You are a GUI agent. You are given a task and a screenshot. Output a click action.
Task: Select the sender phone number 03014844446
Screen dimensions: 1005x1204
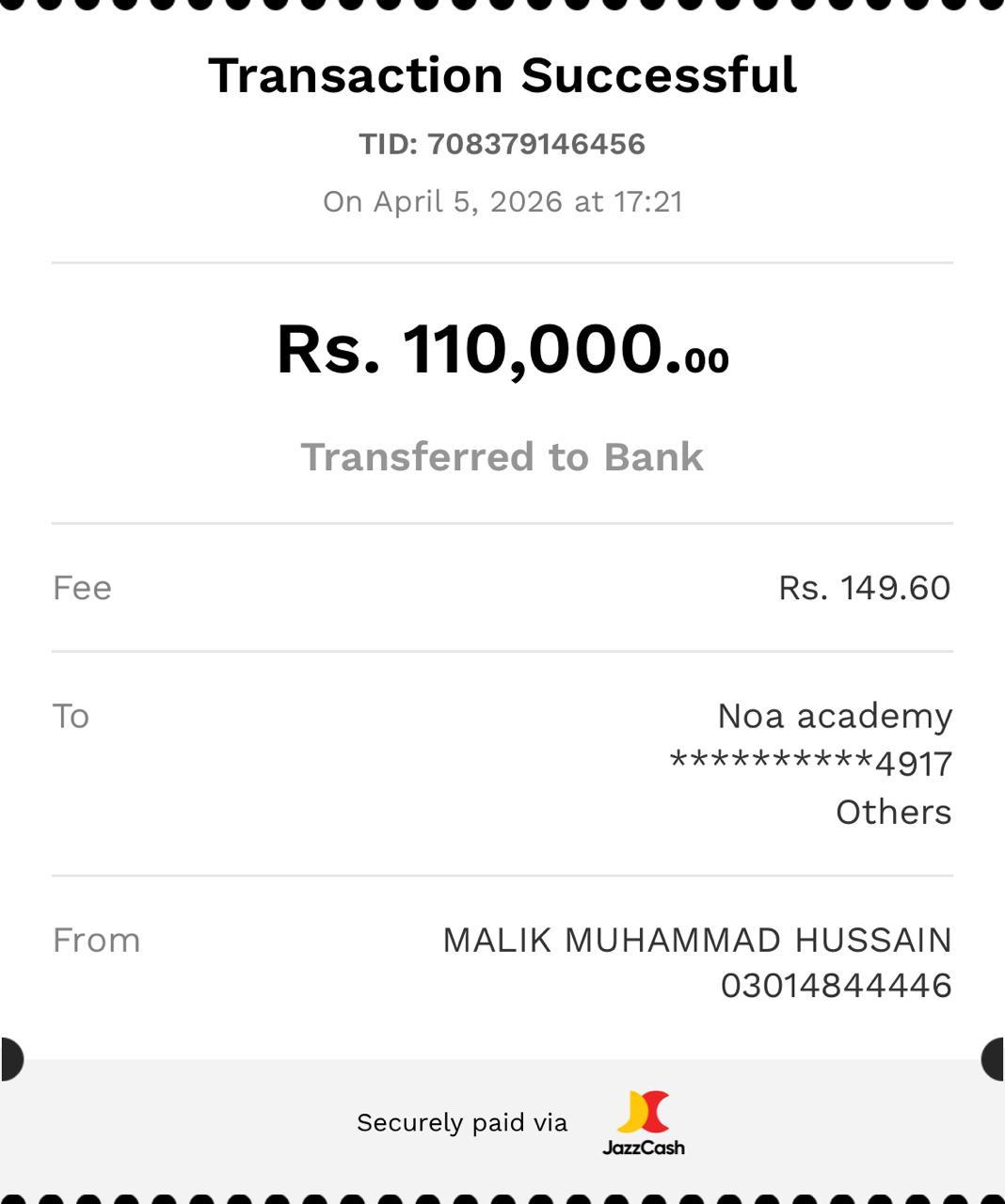pos(836,986)
